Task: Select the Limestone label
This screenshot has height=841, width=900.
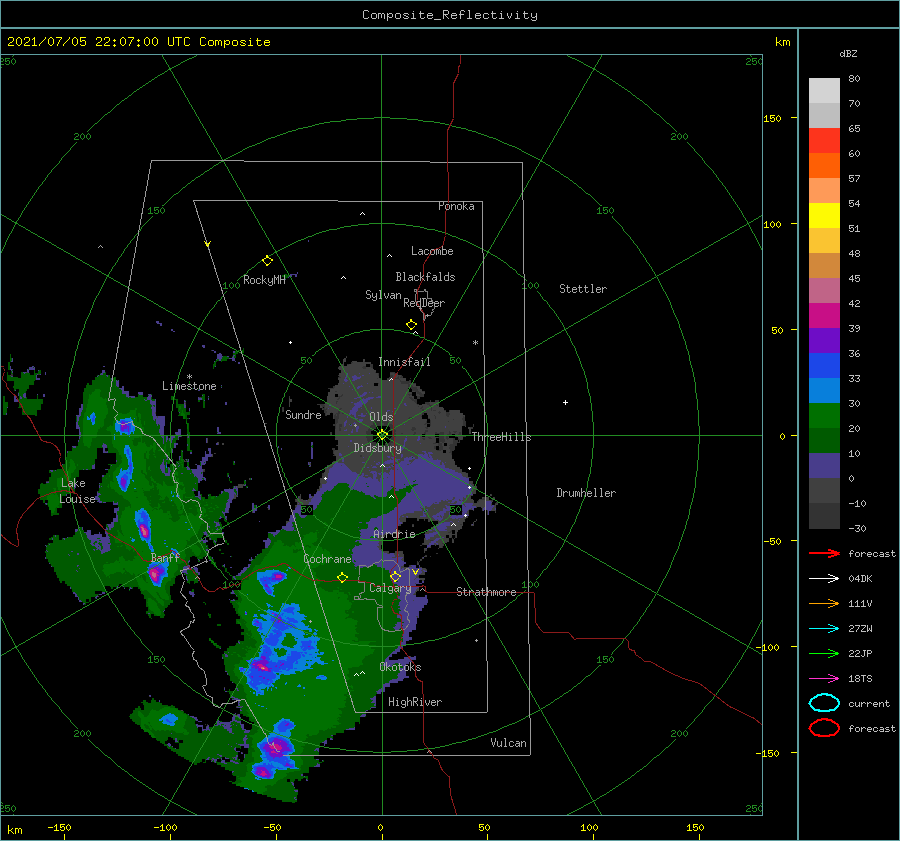Action: pyautogui.click(x=189, y=386)
